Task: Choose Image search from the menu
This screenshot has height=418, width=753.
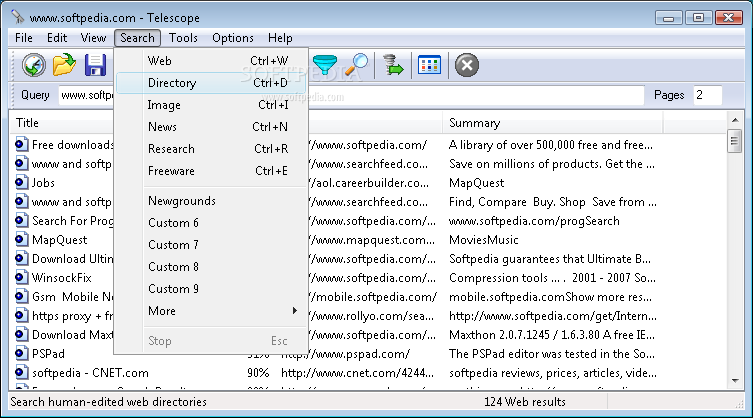Action: (x=211, y=105)
